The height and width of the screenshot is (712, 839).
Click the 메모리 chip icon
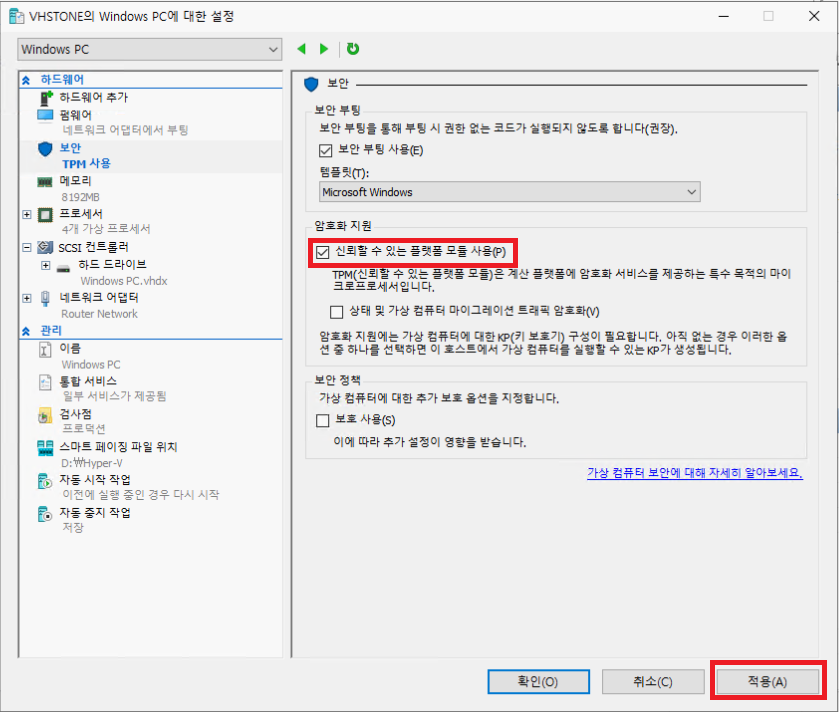point(45,182)
